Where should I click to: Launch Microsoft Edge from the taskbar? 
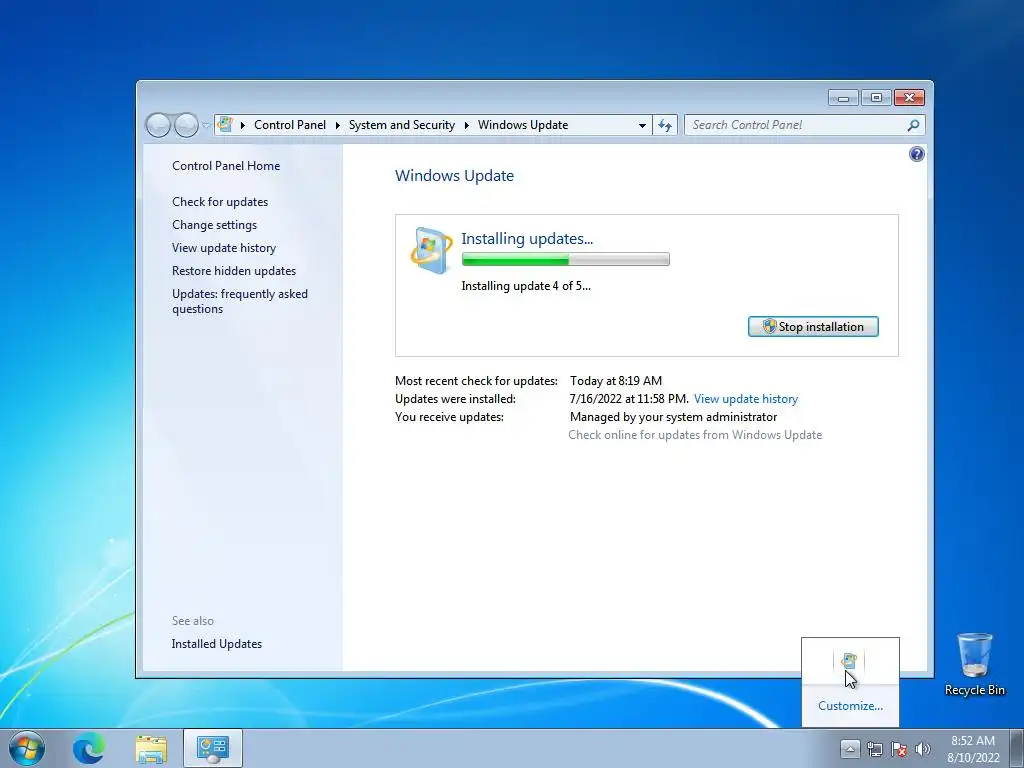pyautogui.click(x=89, y=748)
